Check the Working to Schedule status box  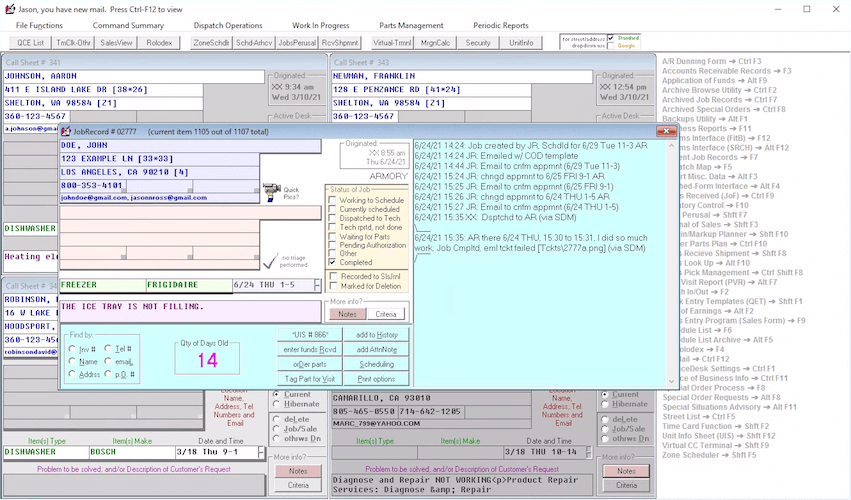pyautogui.click(x=332, y=200)
